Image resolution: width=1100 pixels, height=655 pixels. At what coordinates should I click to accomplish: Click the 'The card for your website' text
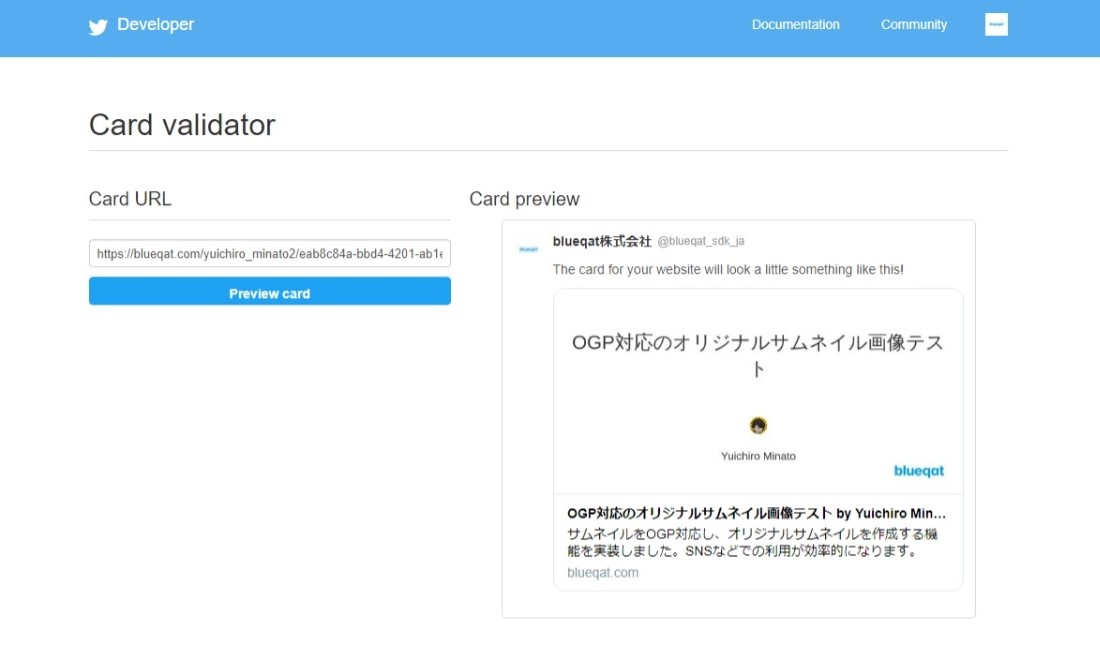tap(728, 269)
